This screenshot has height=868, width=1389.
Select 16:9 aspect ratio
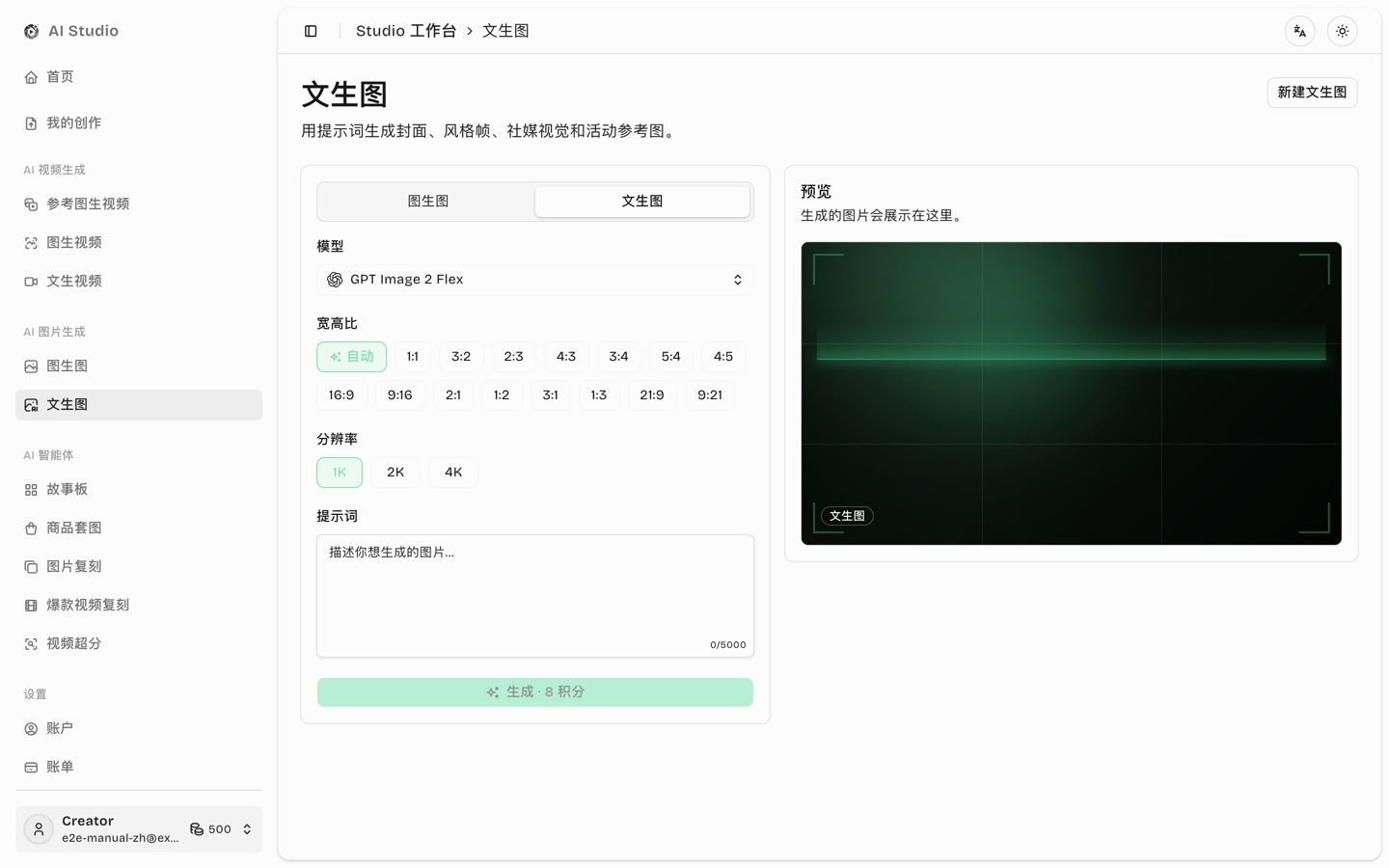pyautogui.click(x=341, y=395)
